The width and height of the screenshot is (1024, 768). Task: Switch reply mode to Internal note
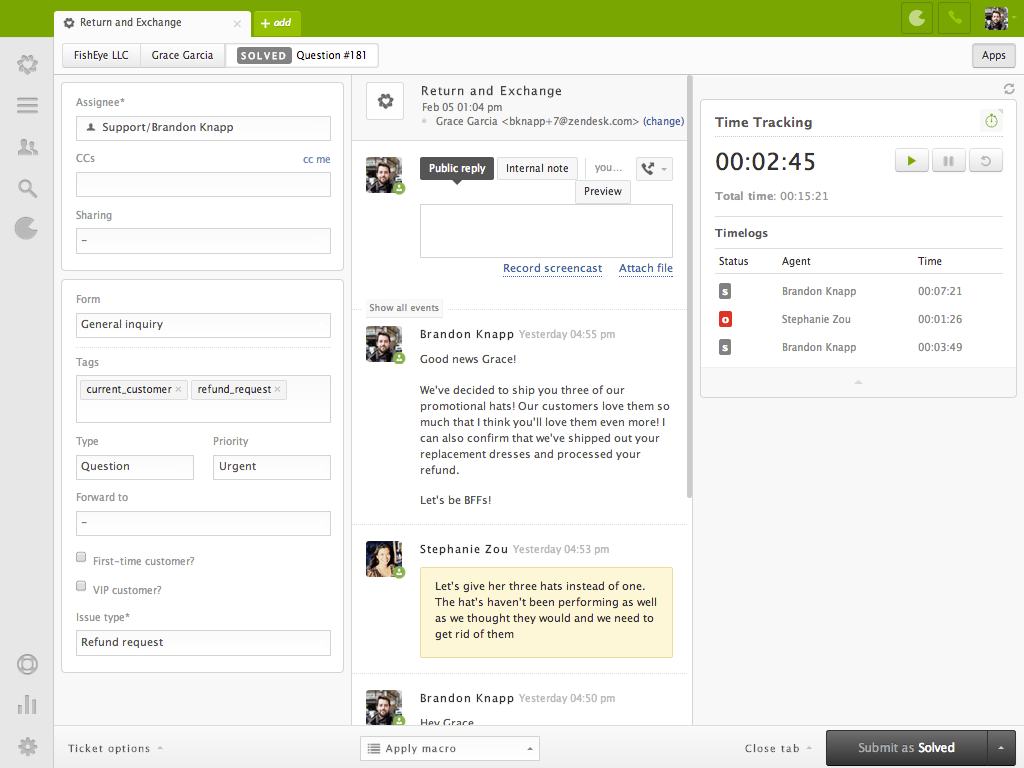(537, 168)
